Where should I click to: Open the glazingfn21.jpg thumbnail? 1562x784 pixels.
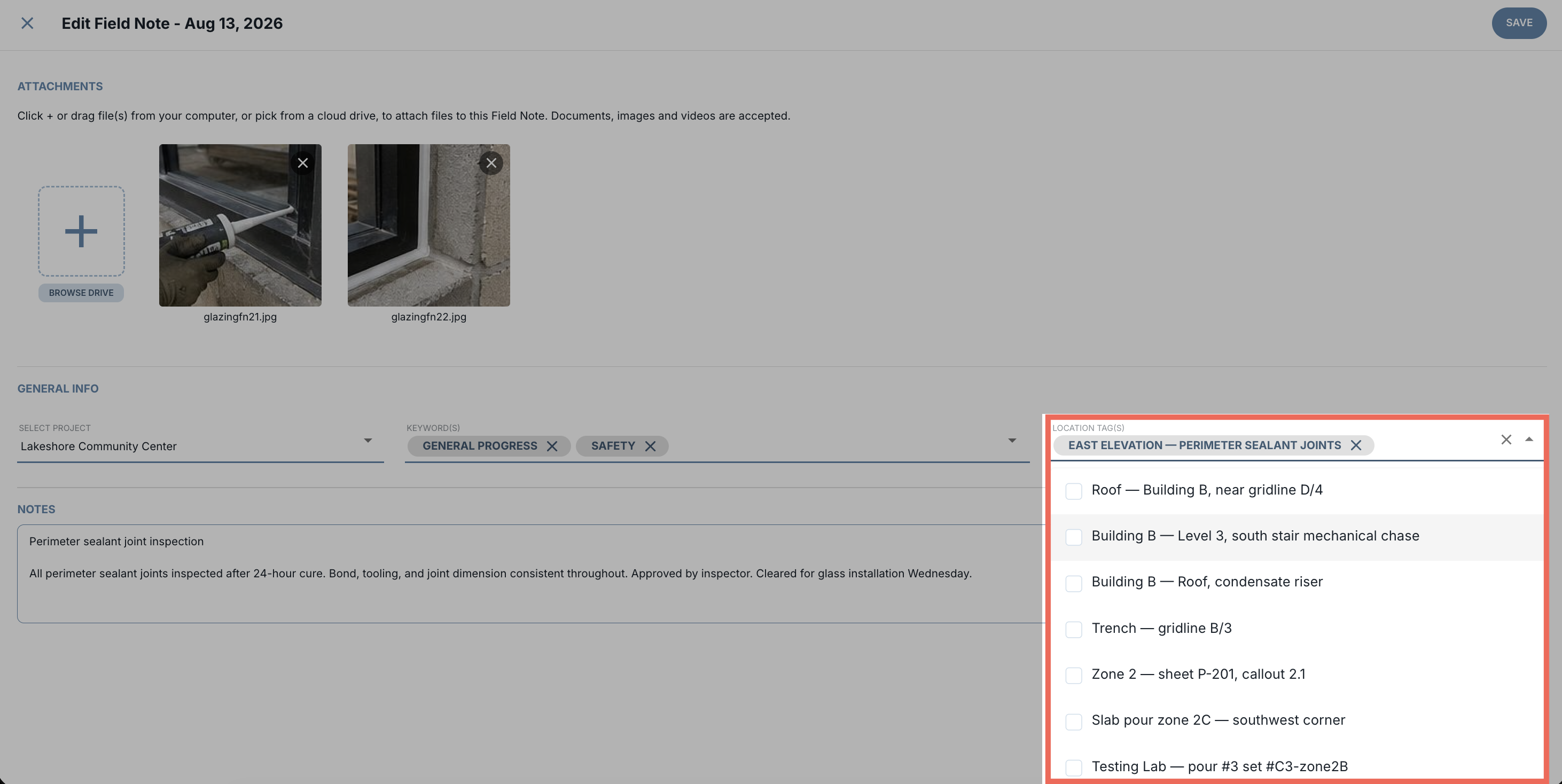[x=240, y=225]
